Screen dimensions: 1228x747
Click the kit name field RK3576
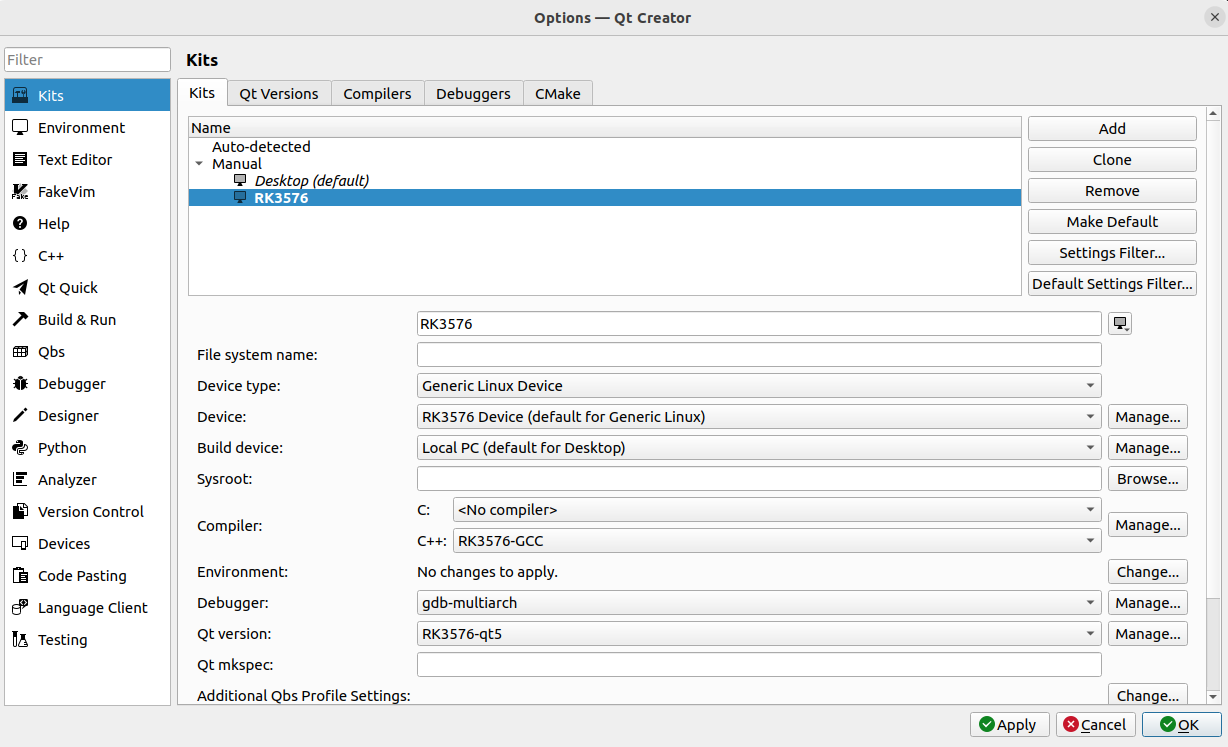click(x=759, y=324)
